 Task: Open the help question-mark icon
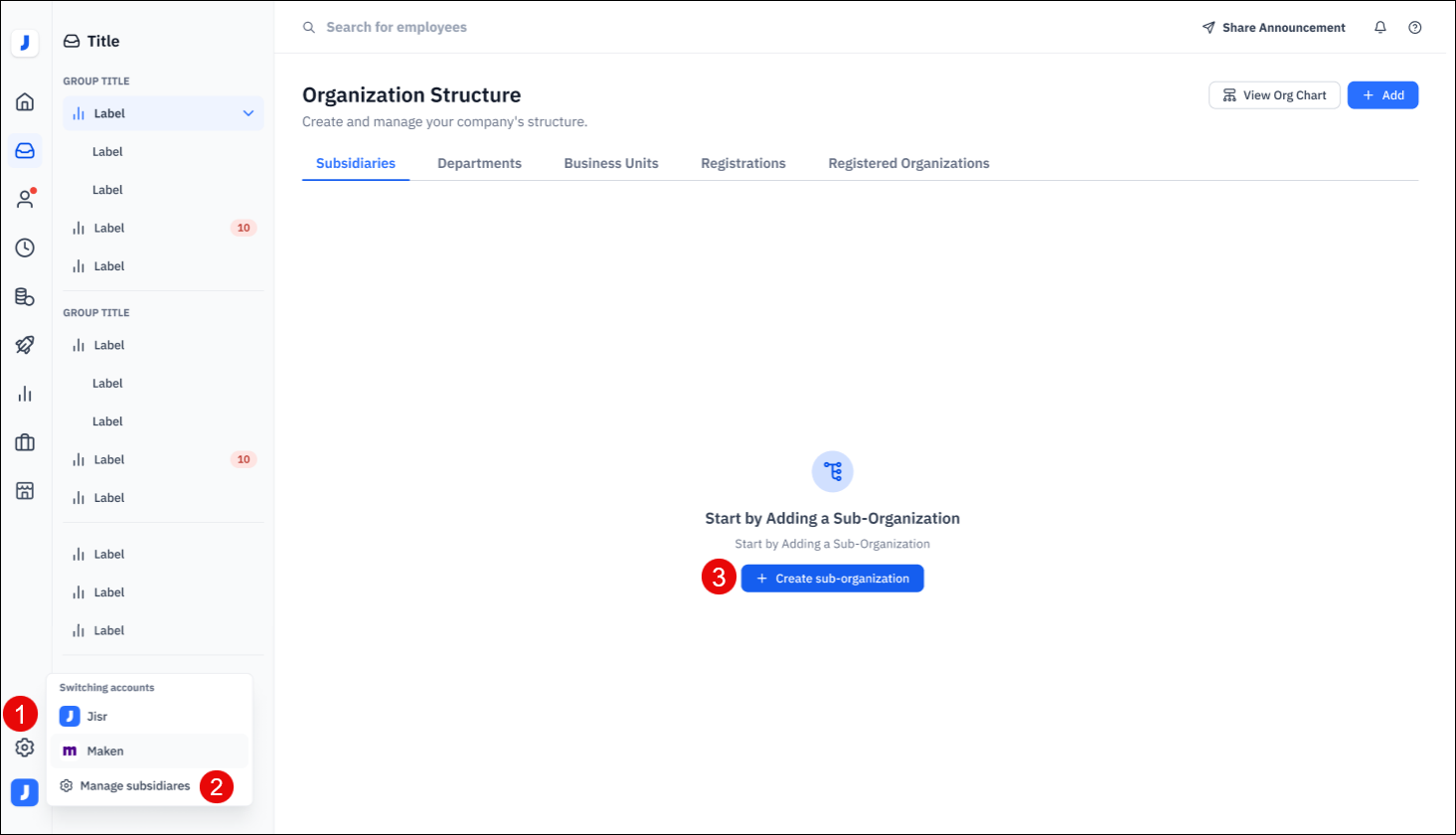(x=1415, y=27)
